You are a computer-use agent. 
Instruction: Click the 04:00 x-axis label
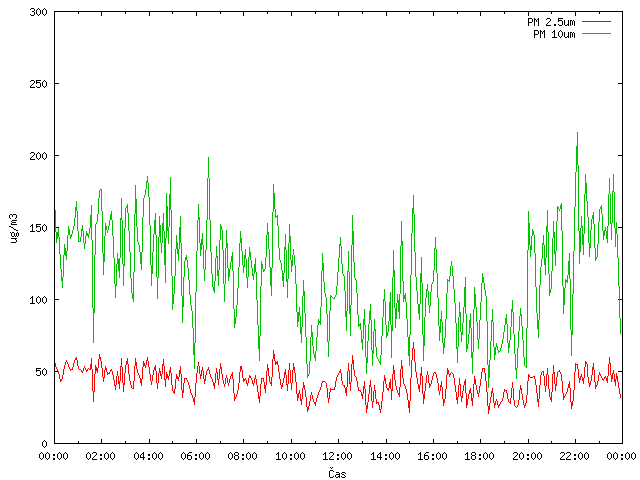point(149,456)
